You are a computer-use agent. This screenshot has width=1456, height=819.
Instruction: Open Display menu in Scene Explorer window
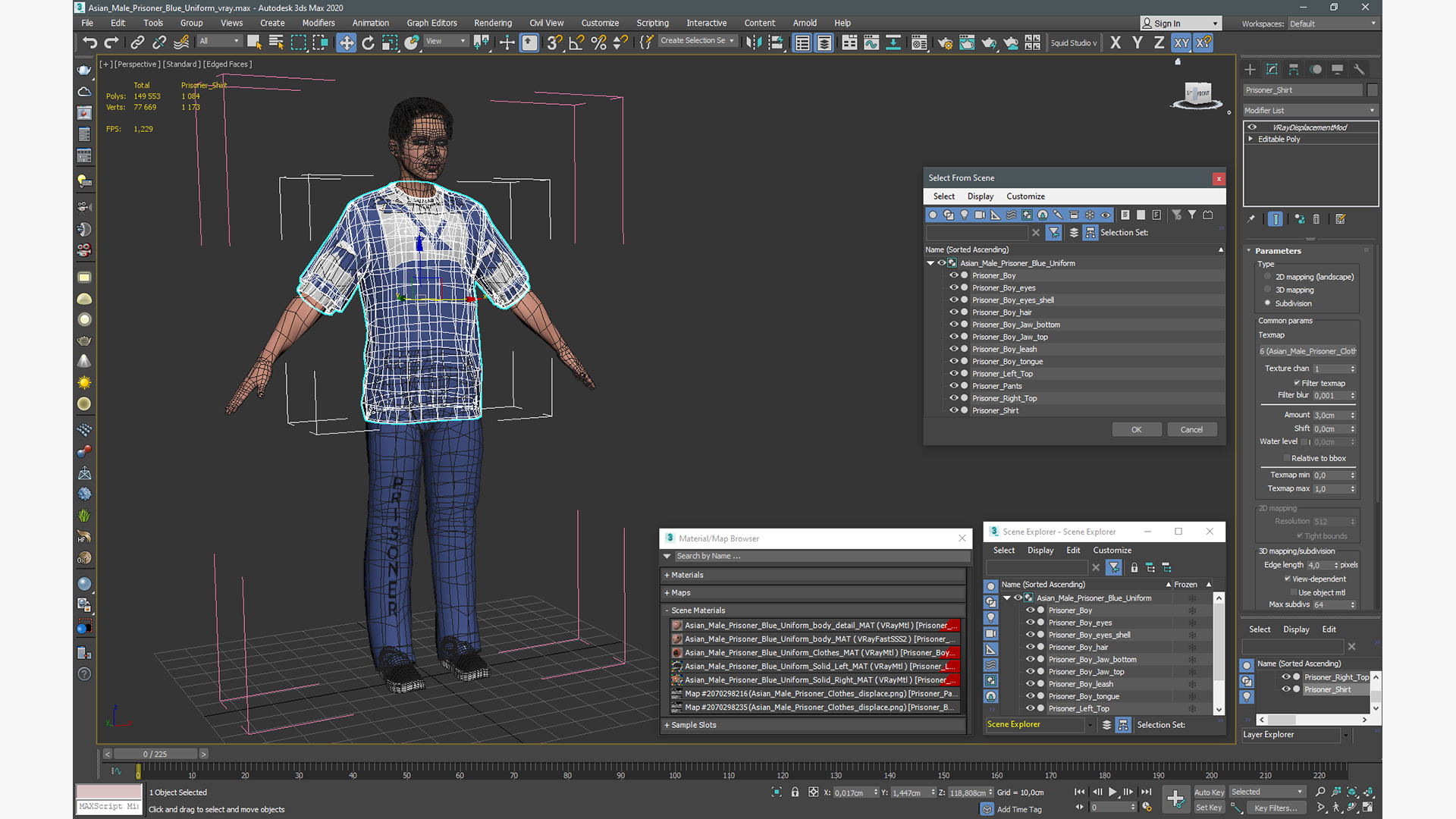(x=1040, y=551)
